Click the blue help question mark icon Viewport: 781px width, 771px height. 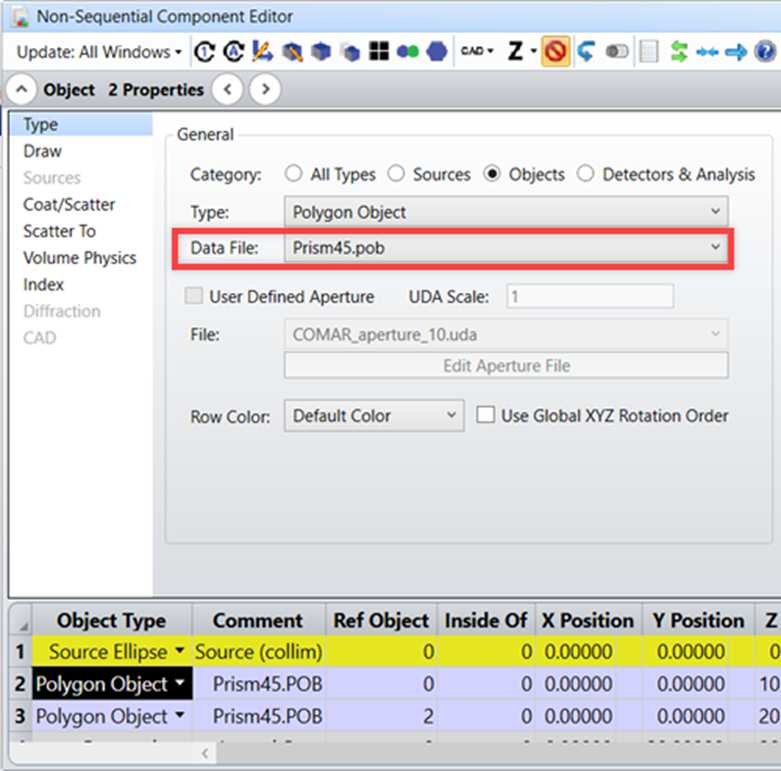click(x=765, y=51)
